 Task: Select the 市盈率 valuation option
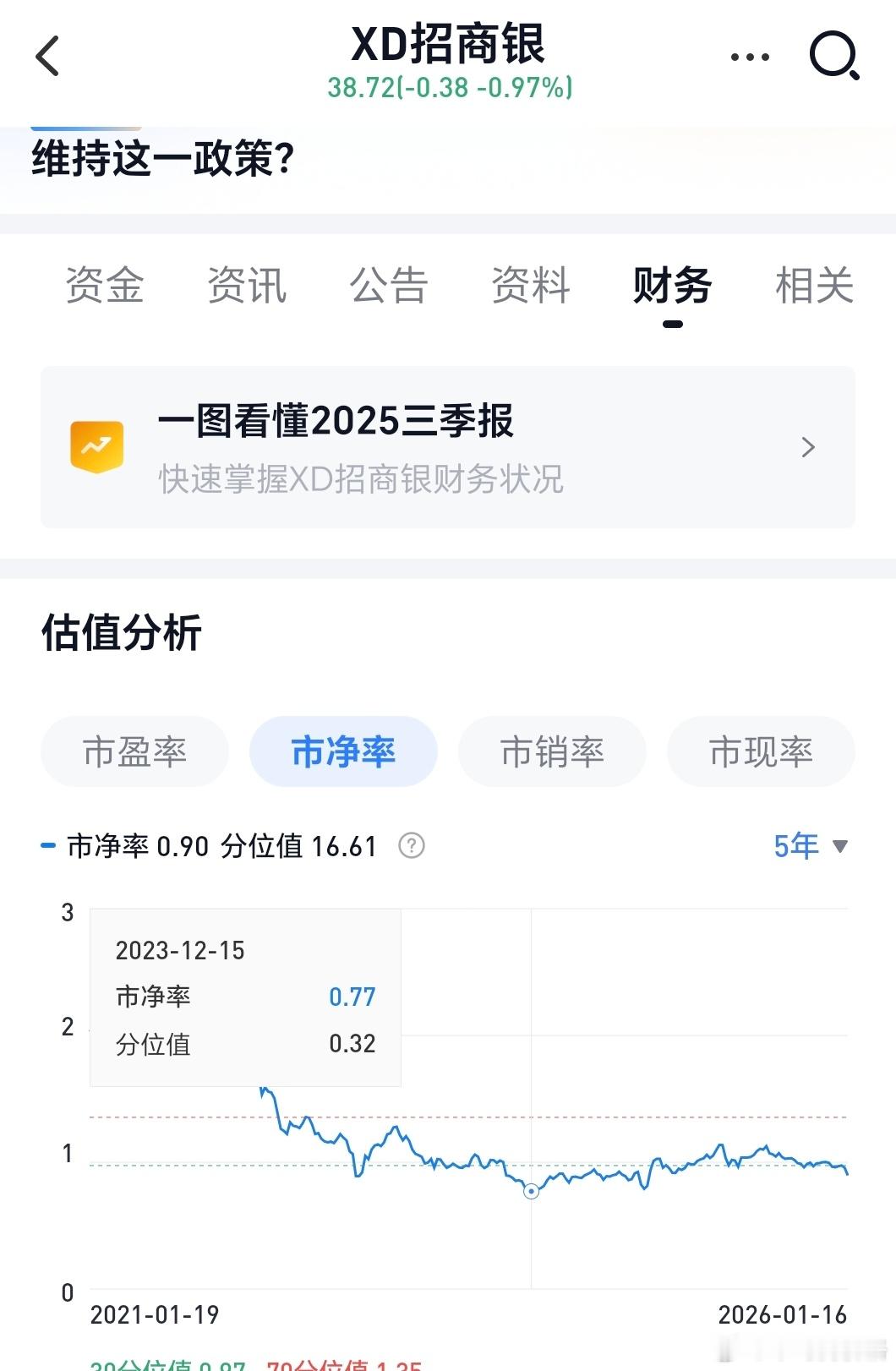click(135, 751)
